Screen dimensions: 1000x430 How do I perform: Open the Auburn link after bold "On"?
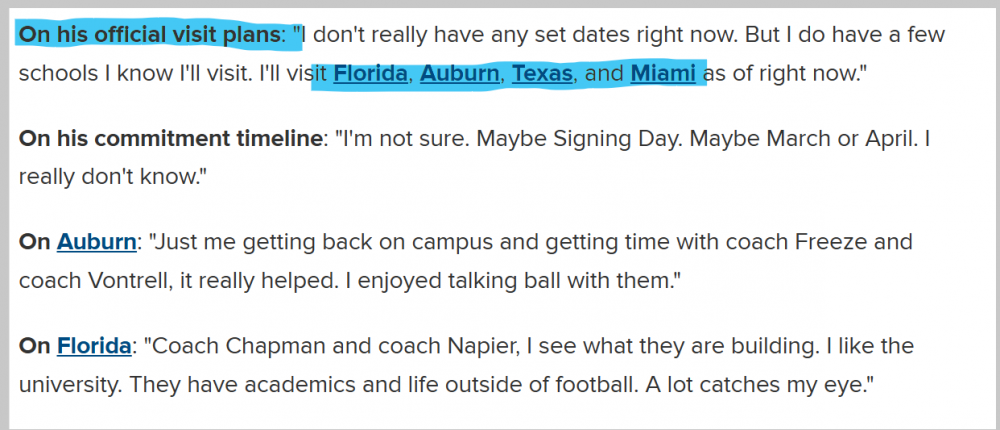click(96, 242)
